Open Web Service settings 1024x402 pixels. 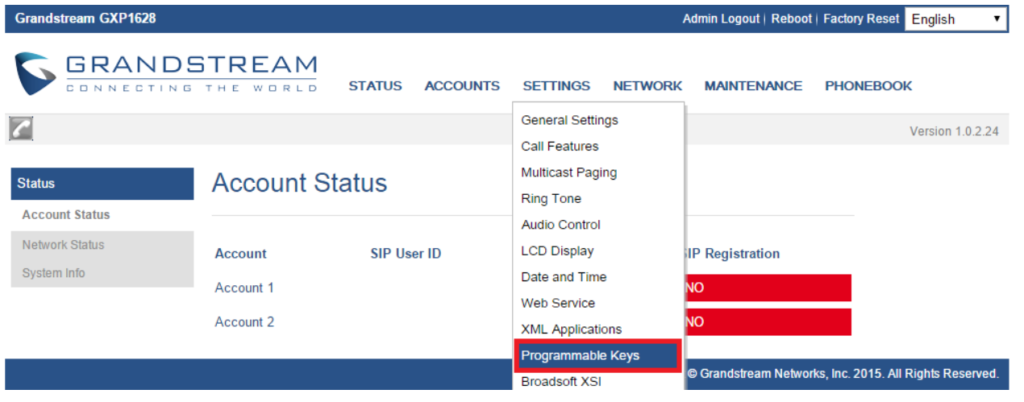598,303
